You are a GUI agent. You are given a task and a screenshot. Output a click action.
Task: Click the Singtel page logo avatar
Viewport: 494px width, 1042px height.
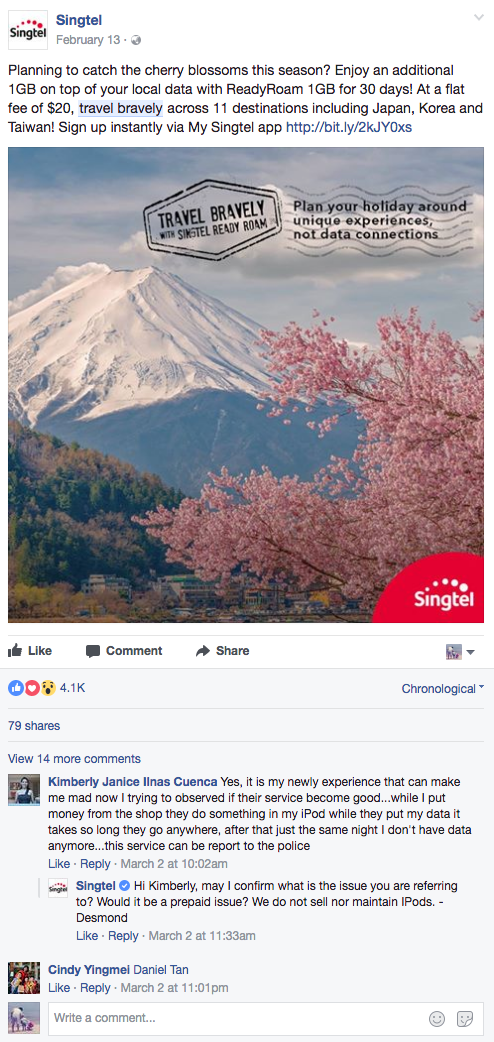27,30
